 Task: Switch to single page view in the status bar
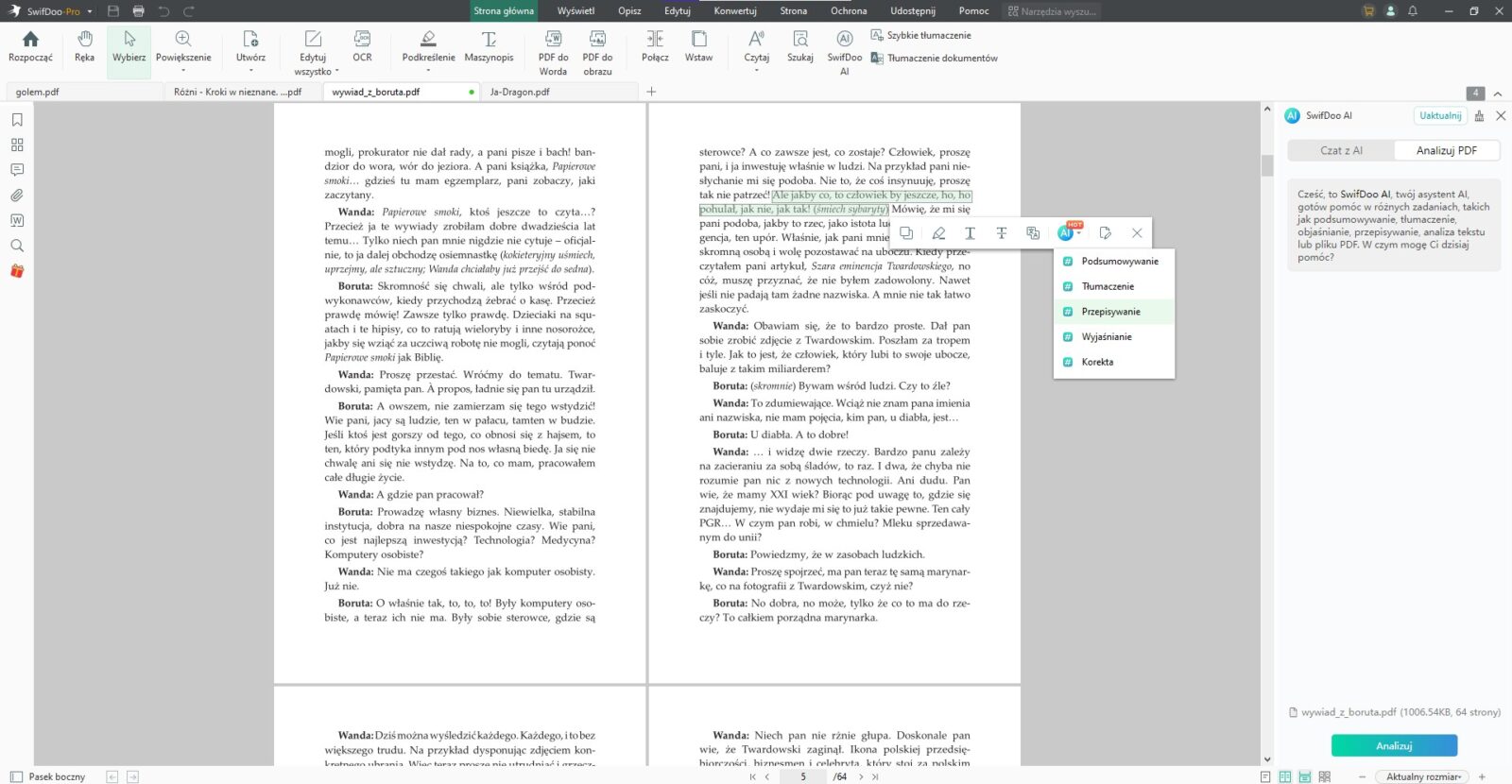[1265, 776]
